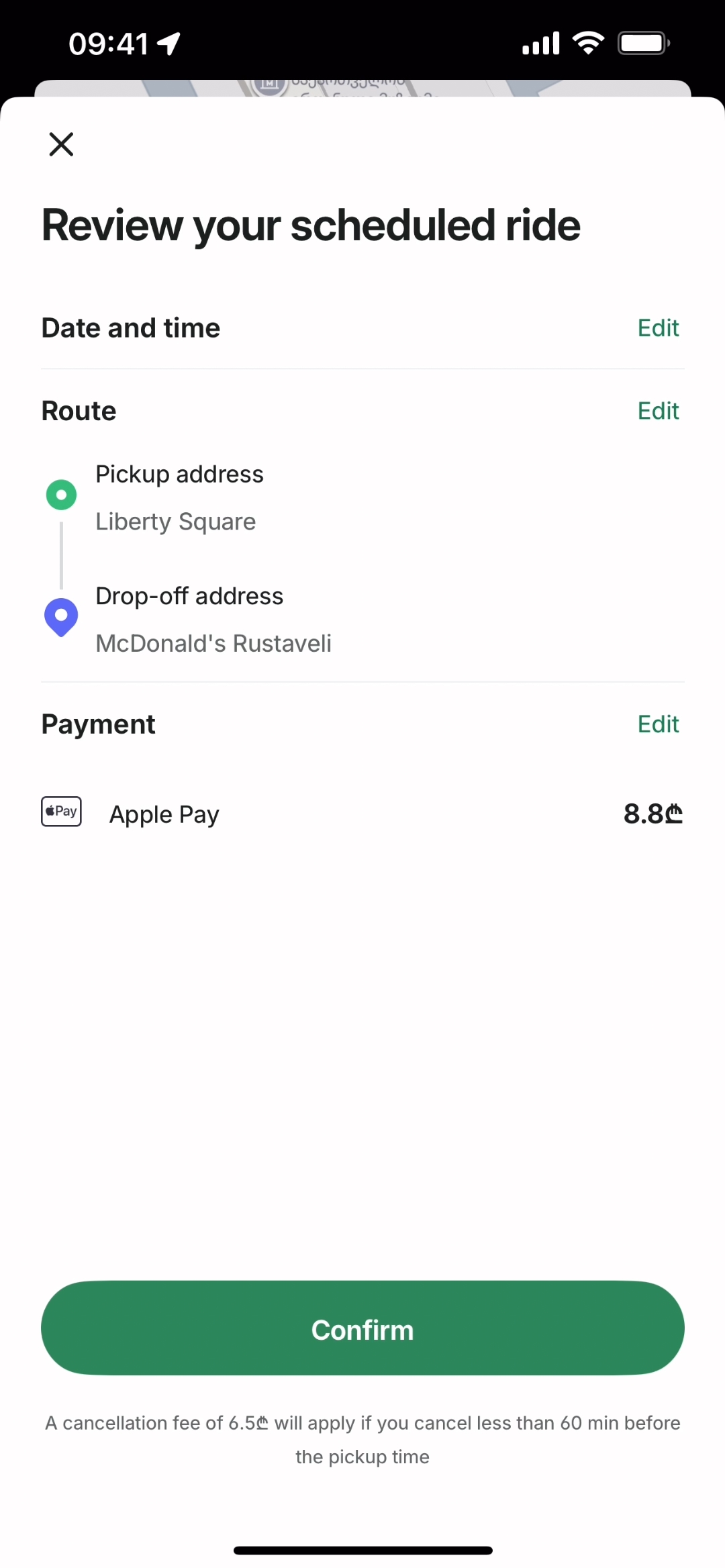Screen dimensions: 725x1568
Task: Confirm the scheduled ride
Action: click(x=362, y=1328)
